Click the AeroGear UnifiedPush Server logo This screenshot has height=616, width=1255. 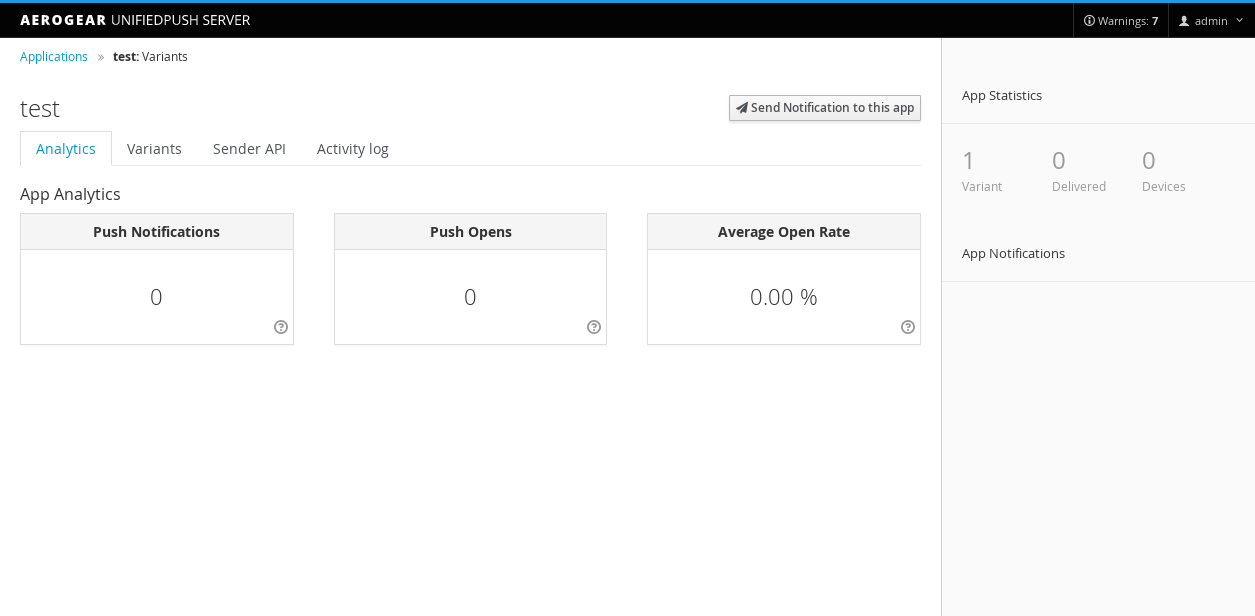point(135,20)
